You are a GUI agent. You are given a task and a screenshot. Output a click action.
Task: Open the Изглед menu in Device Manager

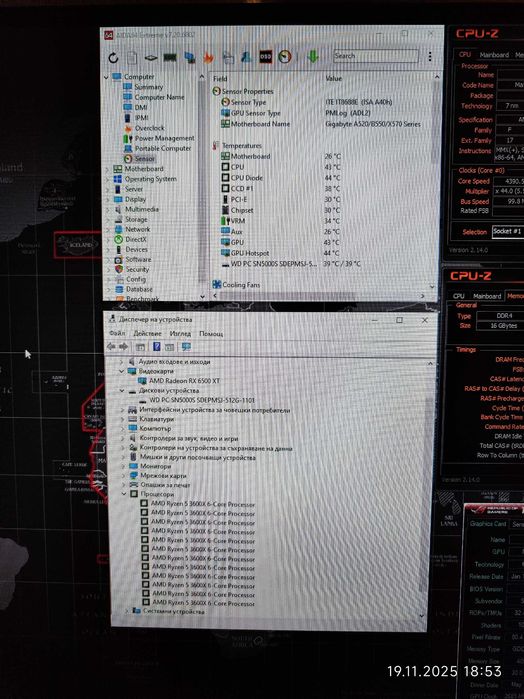pos(180,333)
